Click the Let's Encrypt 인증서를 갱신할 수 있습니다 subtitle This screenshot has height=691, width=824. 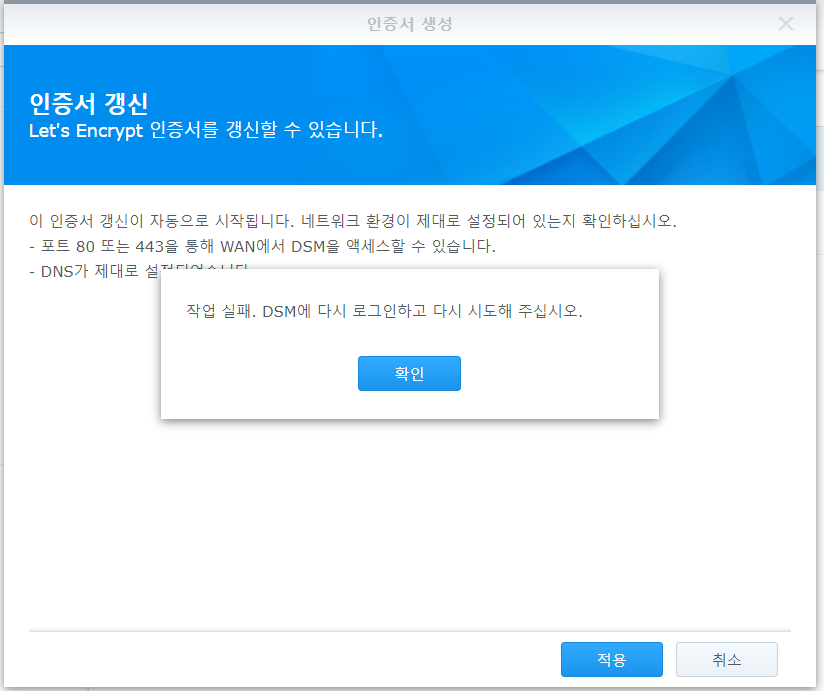pyautogui.click(x=205, y=130)
